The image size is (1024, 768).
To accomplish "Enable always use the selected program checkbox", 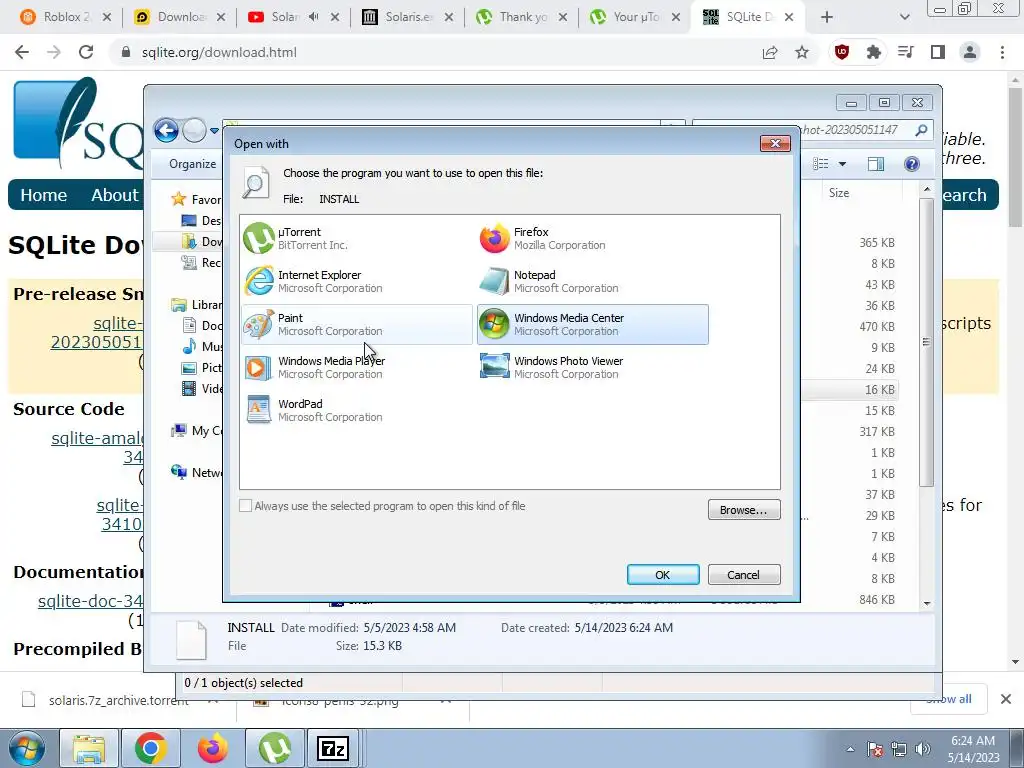I will [246, 506].
